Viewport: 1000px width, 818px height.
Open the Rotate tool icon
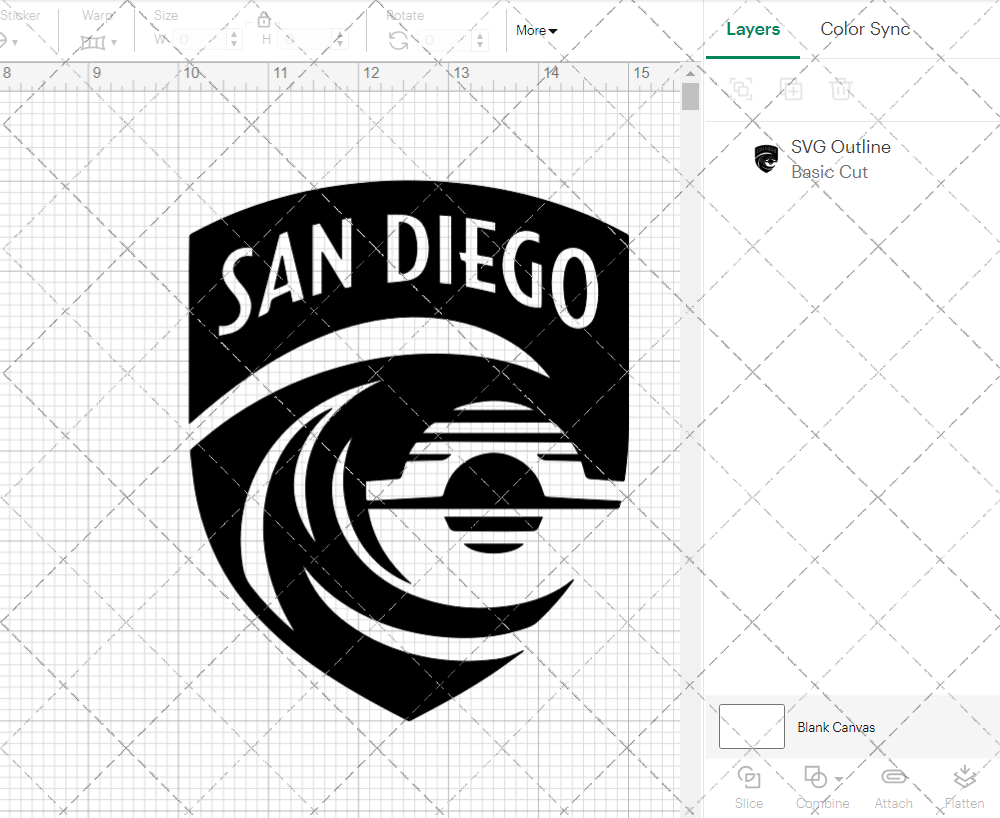[398, 38]
